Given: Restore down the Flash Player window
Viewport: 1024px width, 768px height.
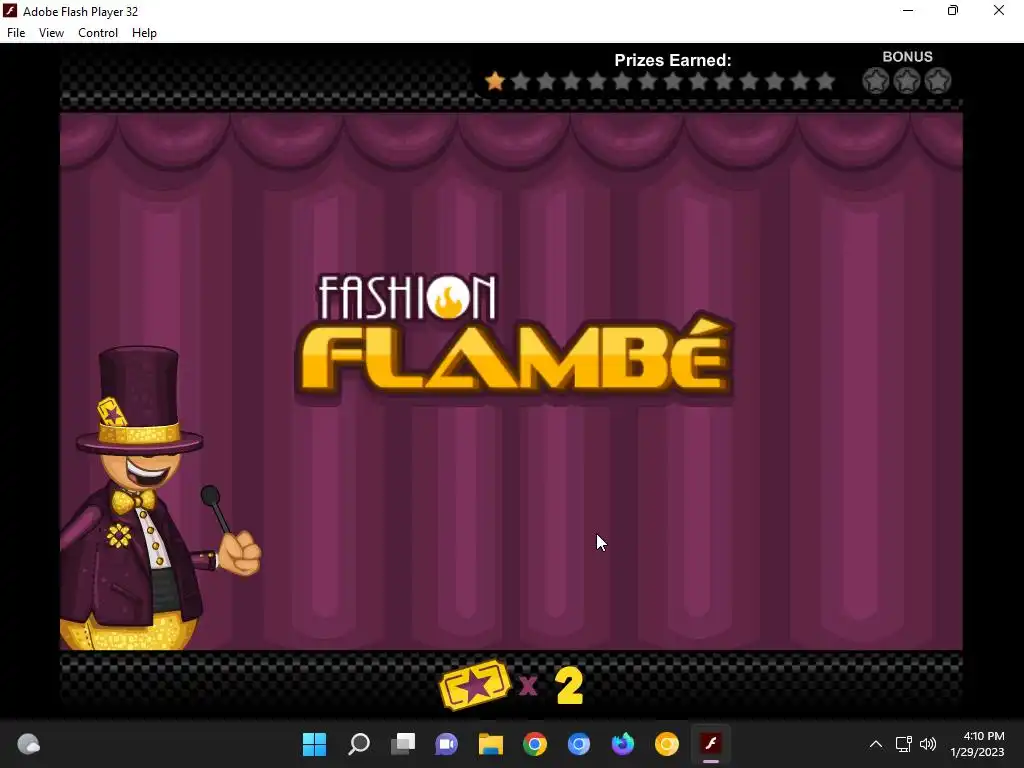Looking at the screenshot, I should 953,10.
